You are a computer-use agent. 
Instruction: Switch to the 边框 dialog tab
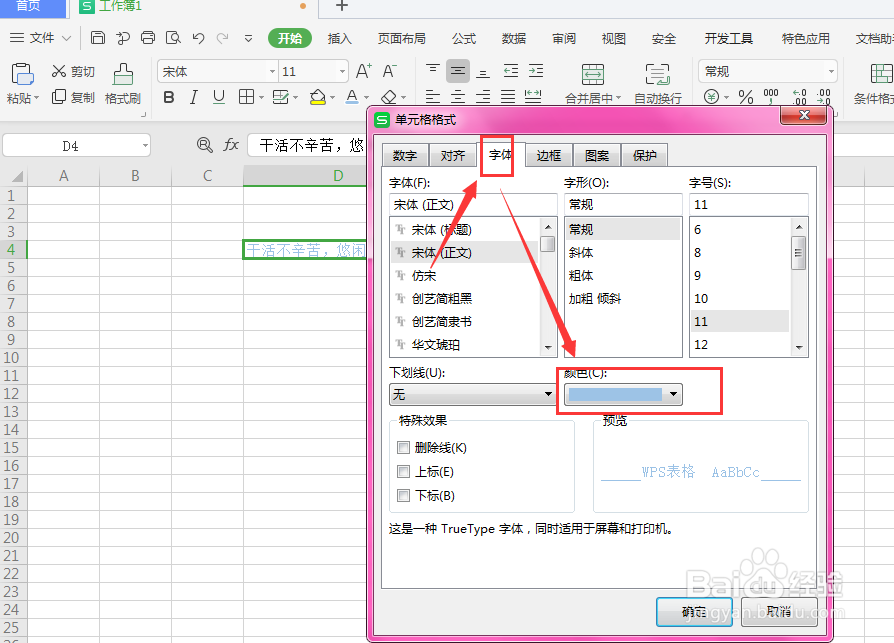548,155
